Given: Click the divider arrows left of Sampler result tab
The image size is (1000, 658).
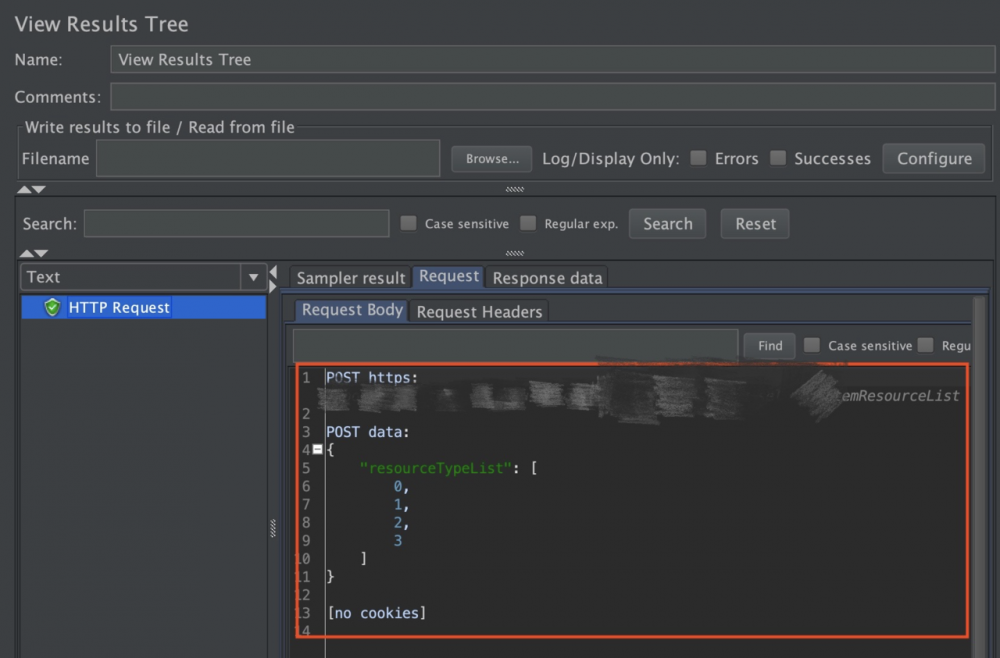Looking at the screenshot, I should coord(273,278).
